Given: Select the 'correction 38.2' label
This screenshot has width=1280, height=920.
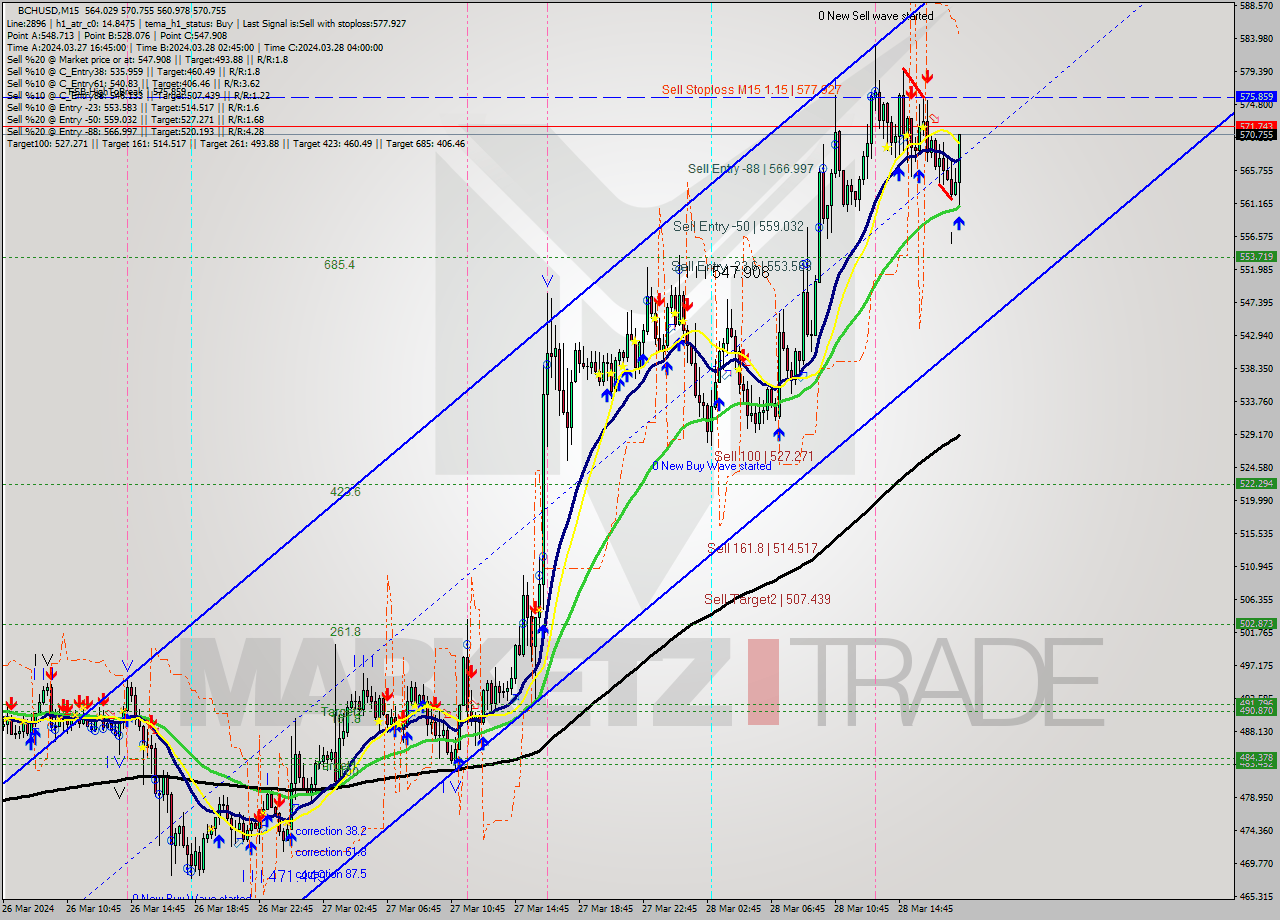Looking at the screenshot, I should [331, 831].
